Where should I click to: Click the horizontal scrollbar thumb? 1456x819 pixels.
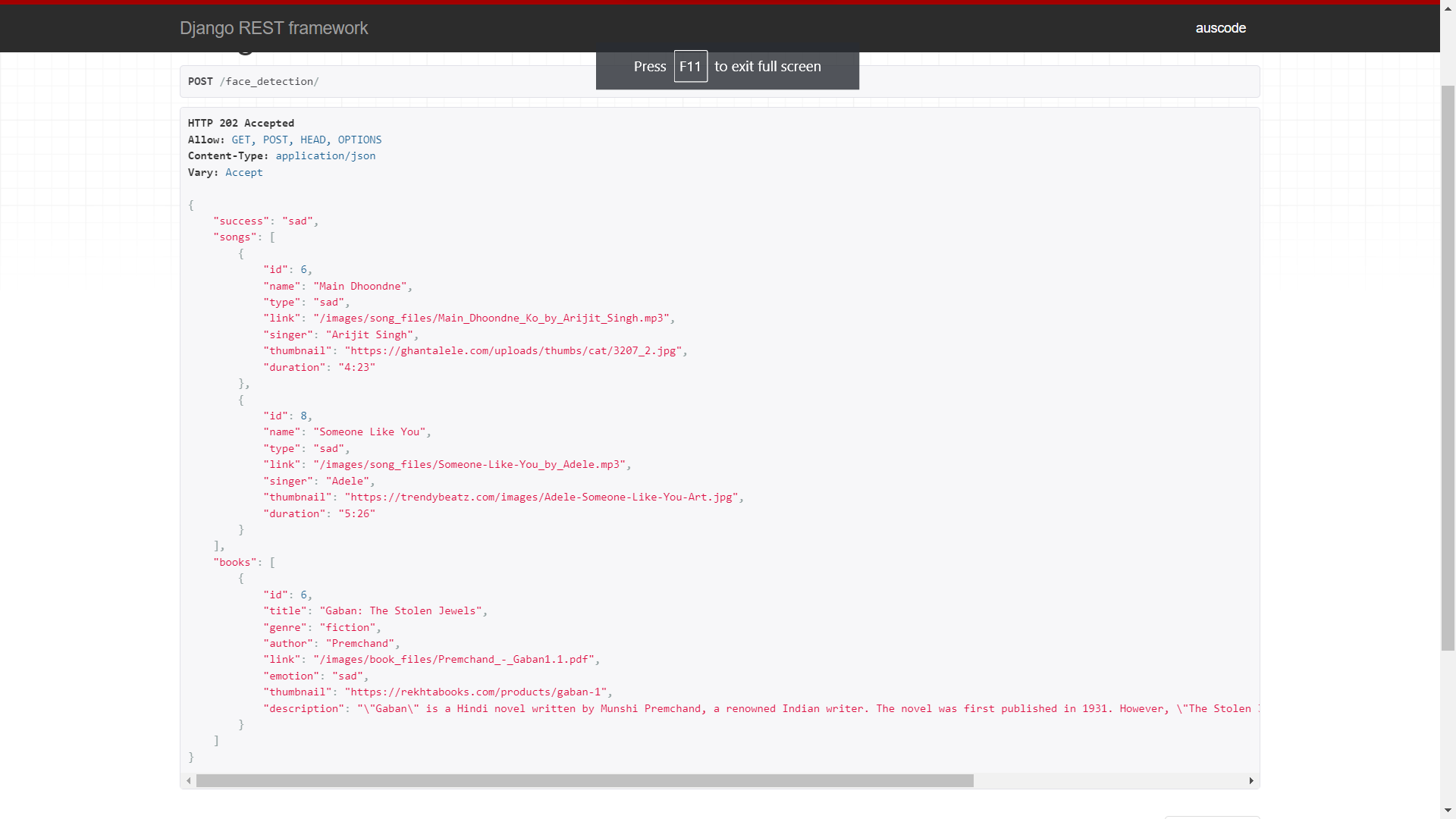(584, 781)
